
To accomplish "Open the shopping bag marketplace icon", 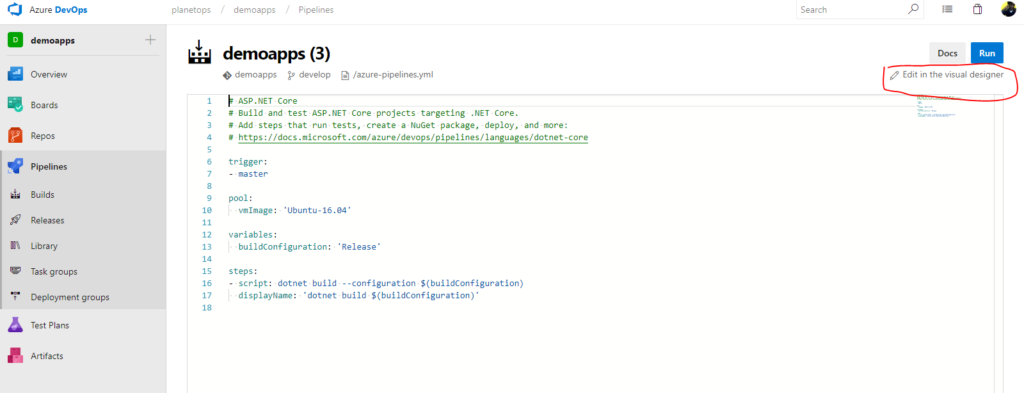I will point(977,10).
